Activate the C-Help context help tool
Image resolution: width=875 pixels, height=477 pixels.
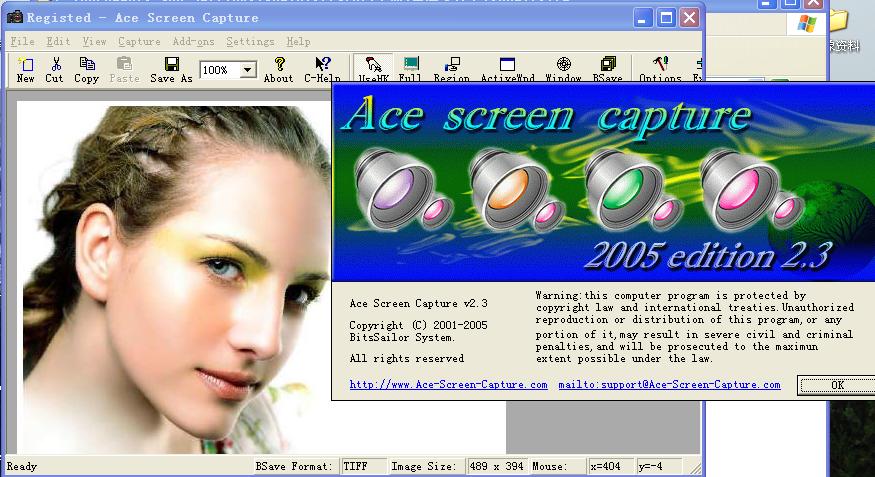coord(323,70)
